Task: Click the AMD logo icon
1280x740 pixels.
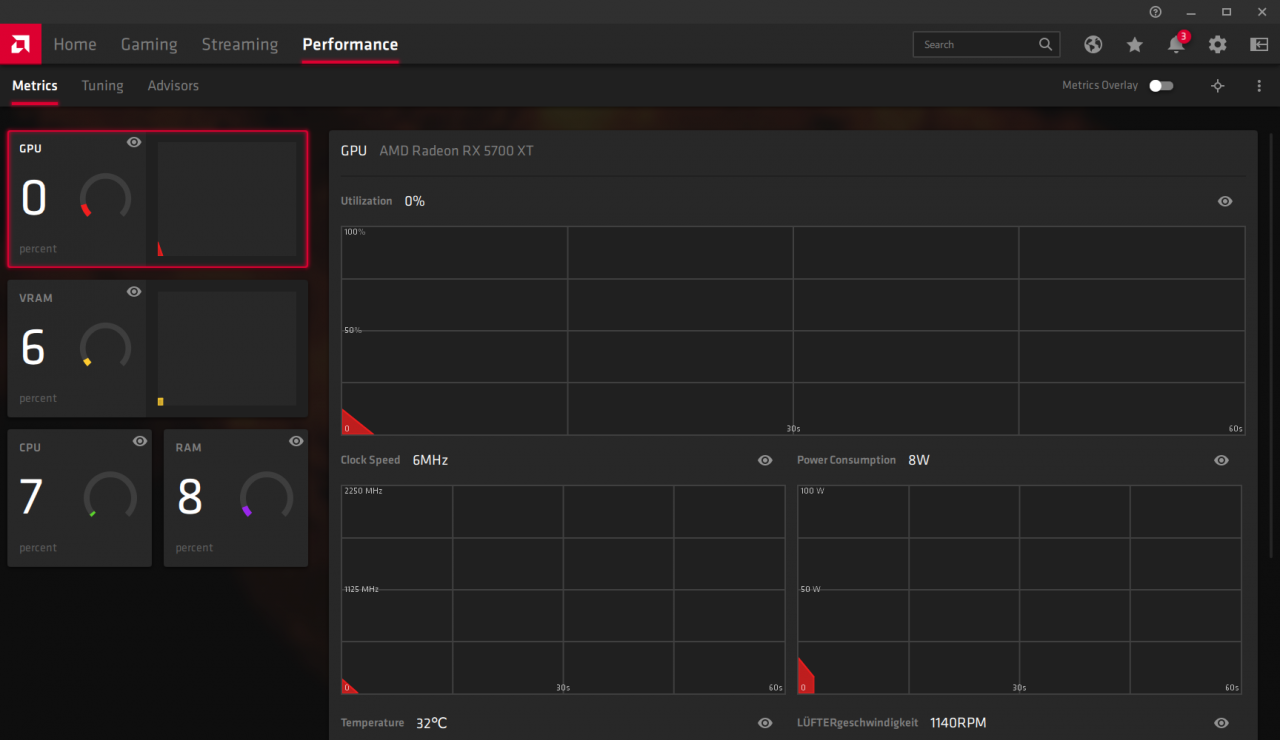Action: [20, 44]
